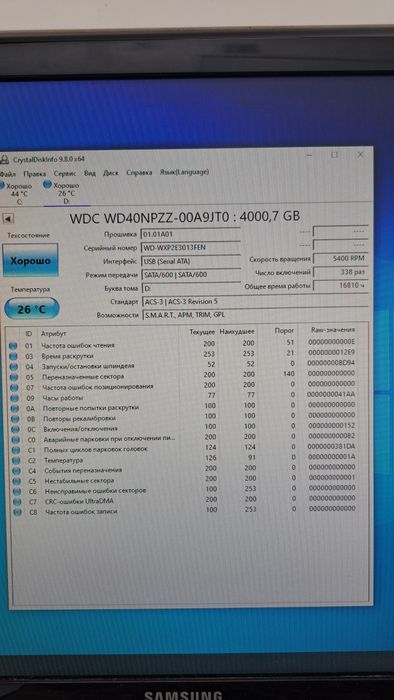
Task: Select the Нестабильные сектора row
Action: [188, 479]
